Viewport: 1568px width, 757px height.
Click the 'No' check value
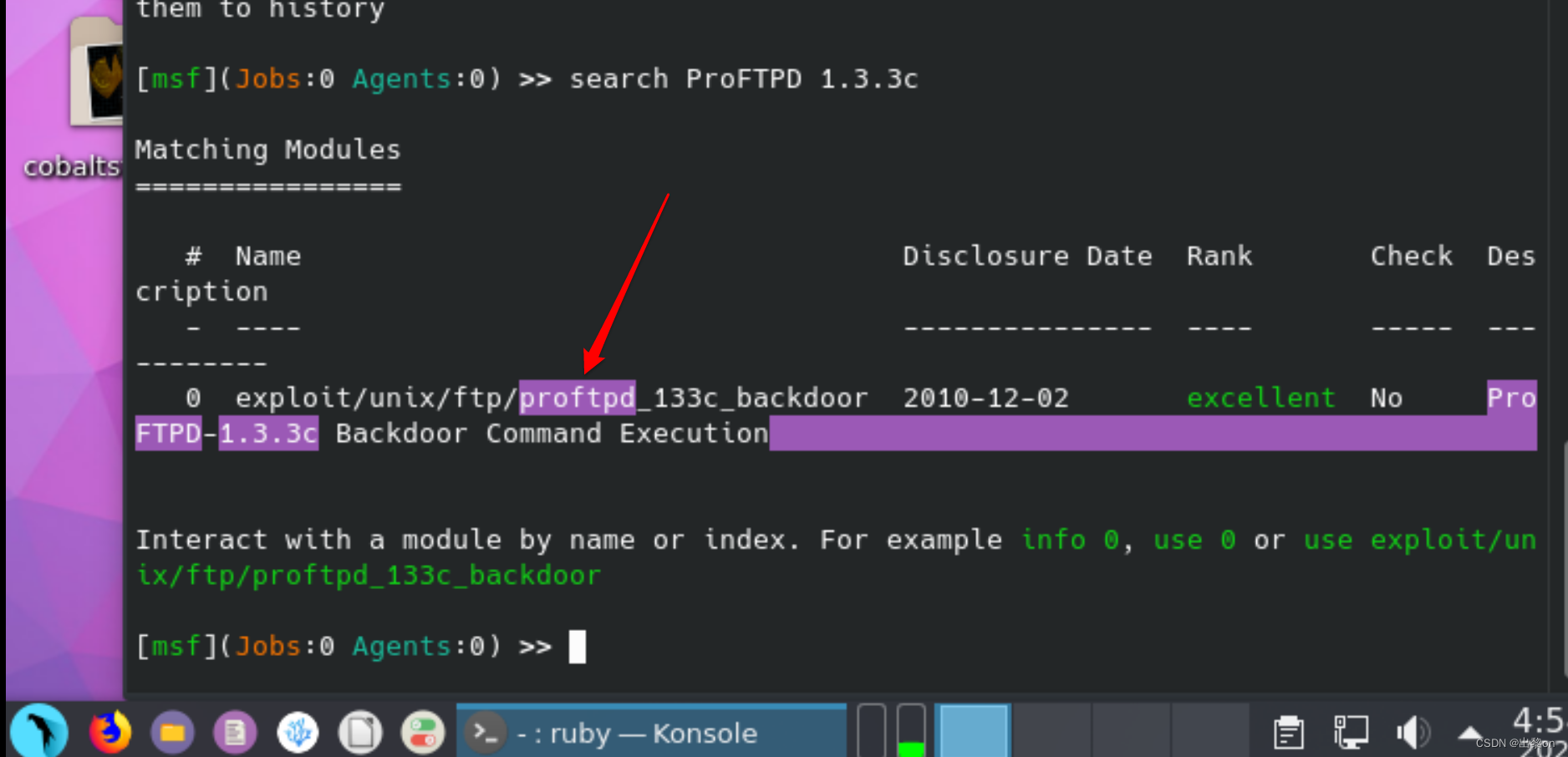coord(1387,398)
